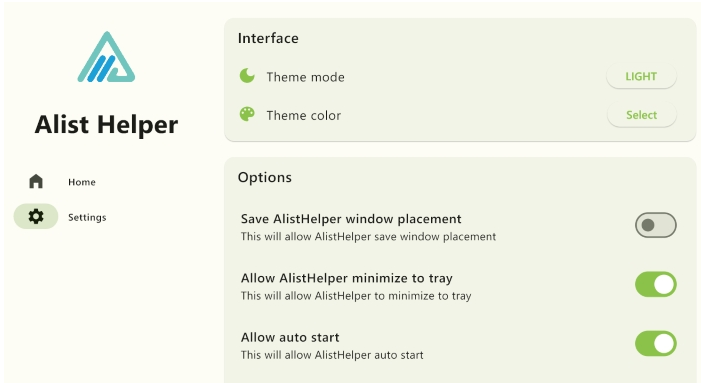Click the Home house icon

36,181
